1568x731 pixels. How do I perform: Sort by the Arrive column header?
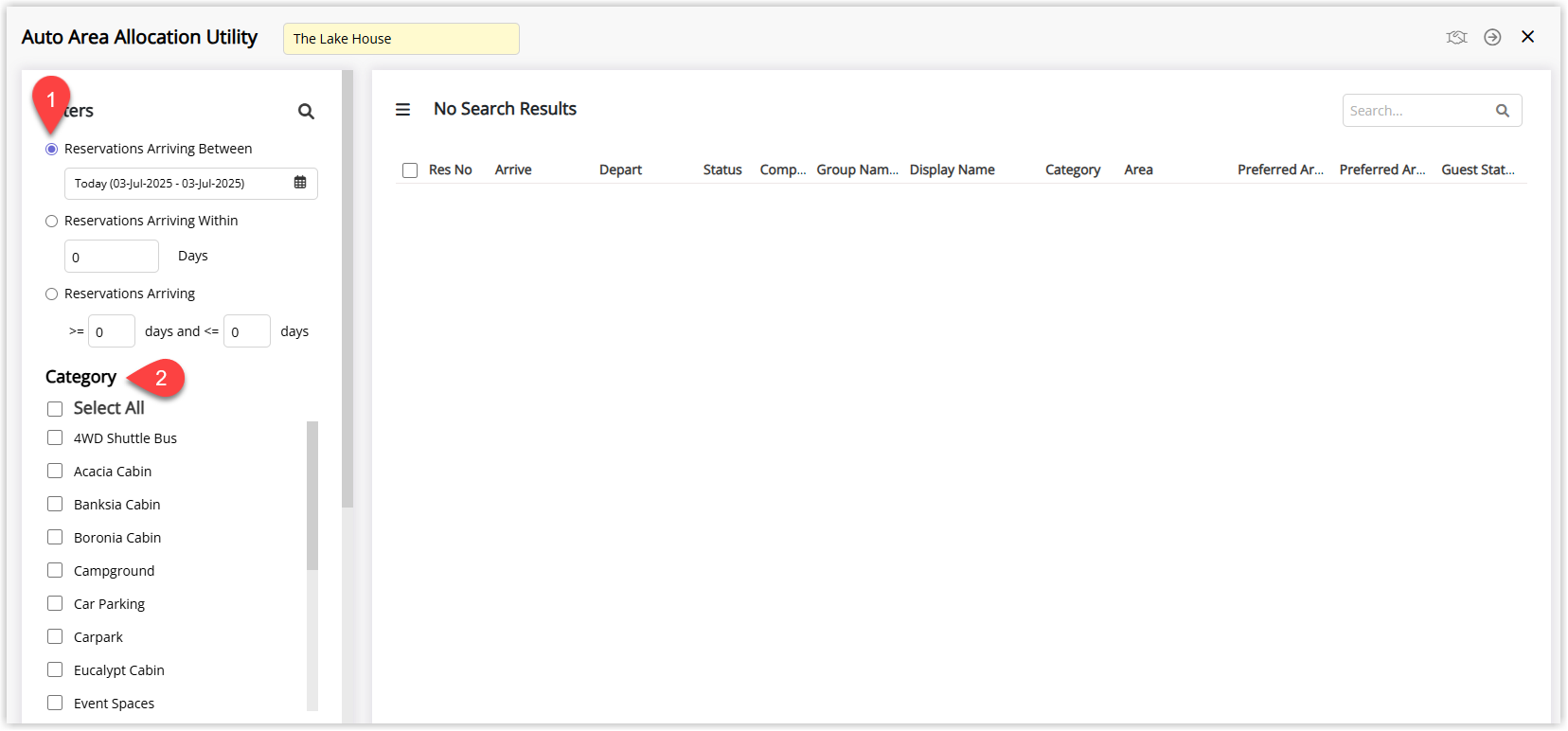point(513,170)
